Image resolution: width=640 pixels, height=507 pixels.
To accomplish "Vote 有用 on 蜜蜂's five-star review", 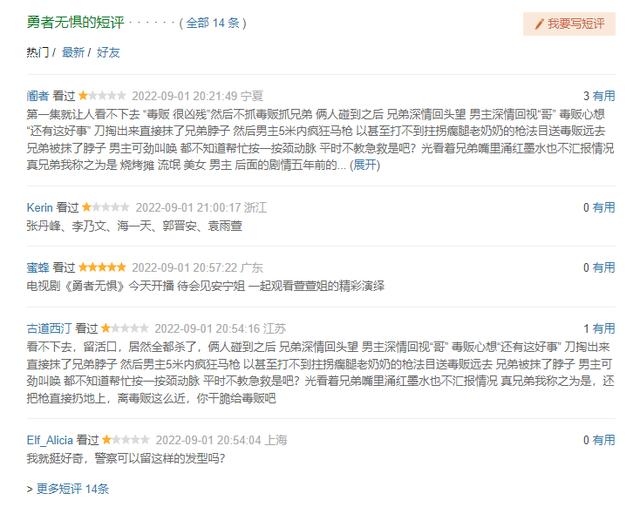I will click(x=604, y=268).
